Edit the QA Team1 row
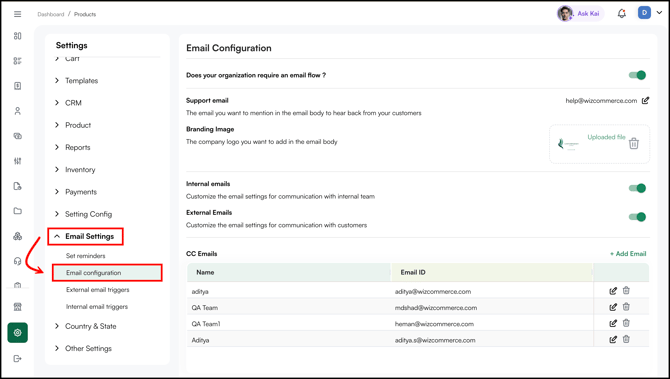 (613, 323)
